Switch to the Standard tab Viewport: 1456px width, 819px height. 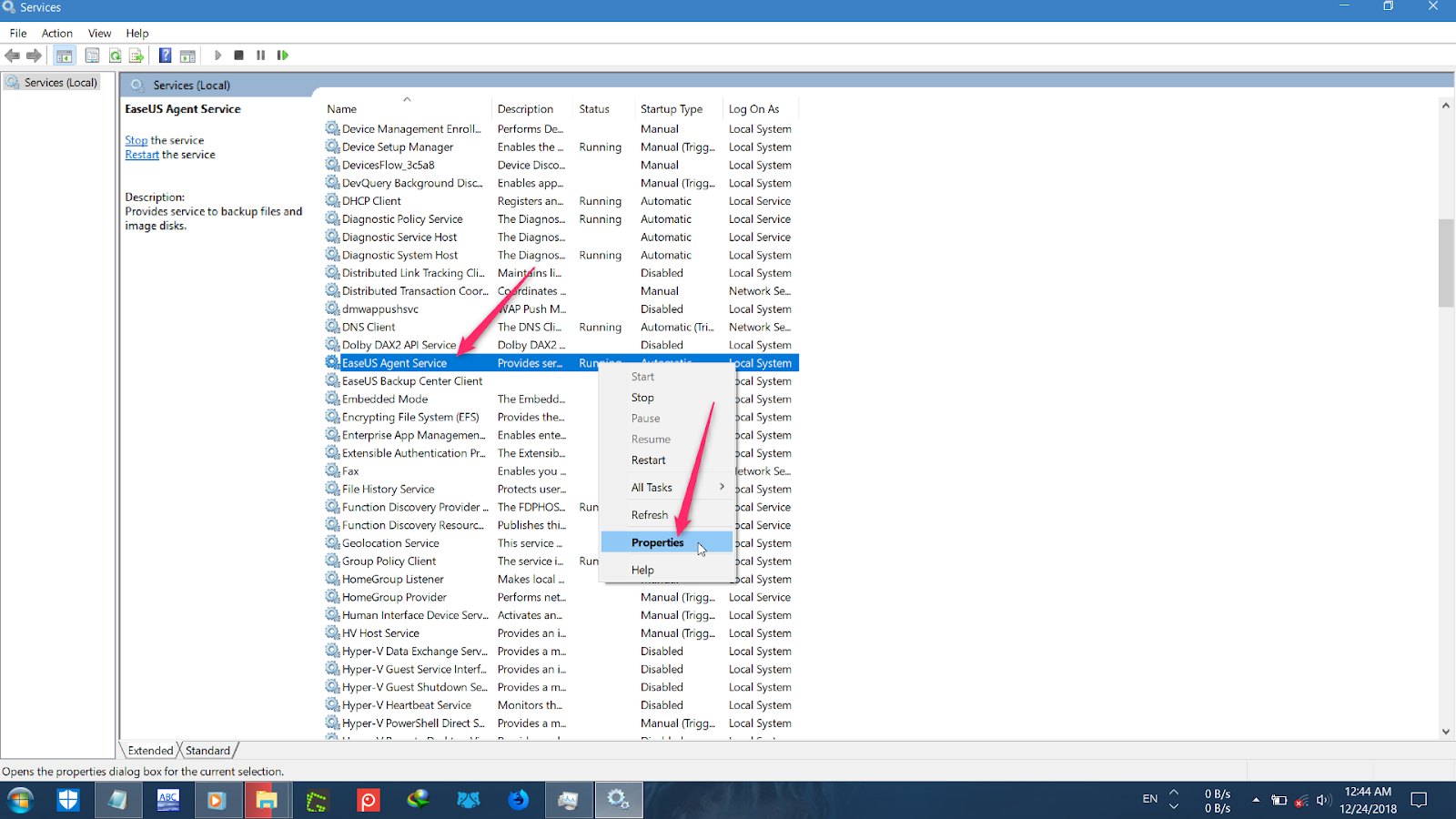coord(207,751)
